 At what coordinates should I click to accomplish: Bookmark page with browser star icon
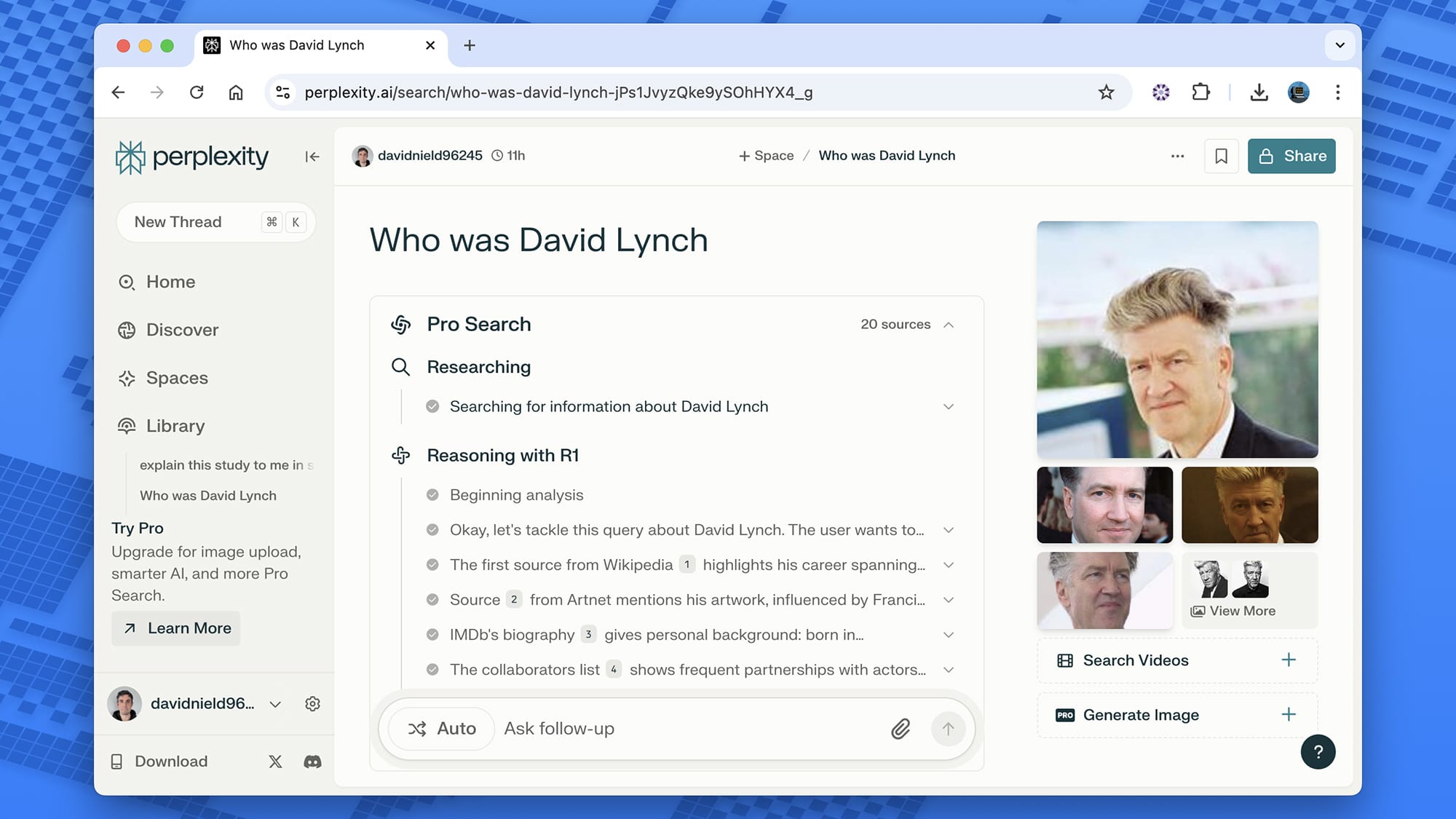click(1106, 92)
